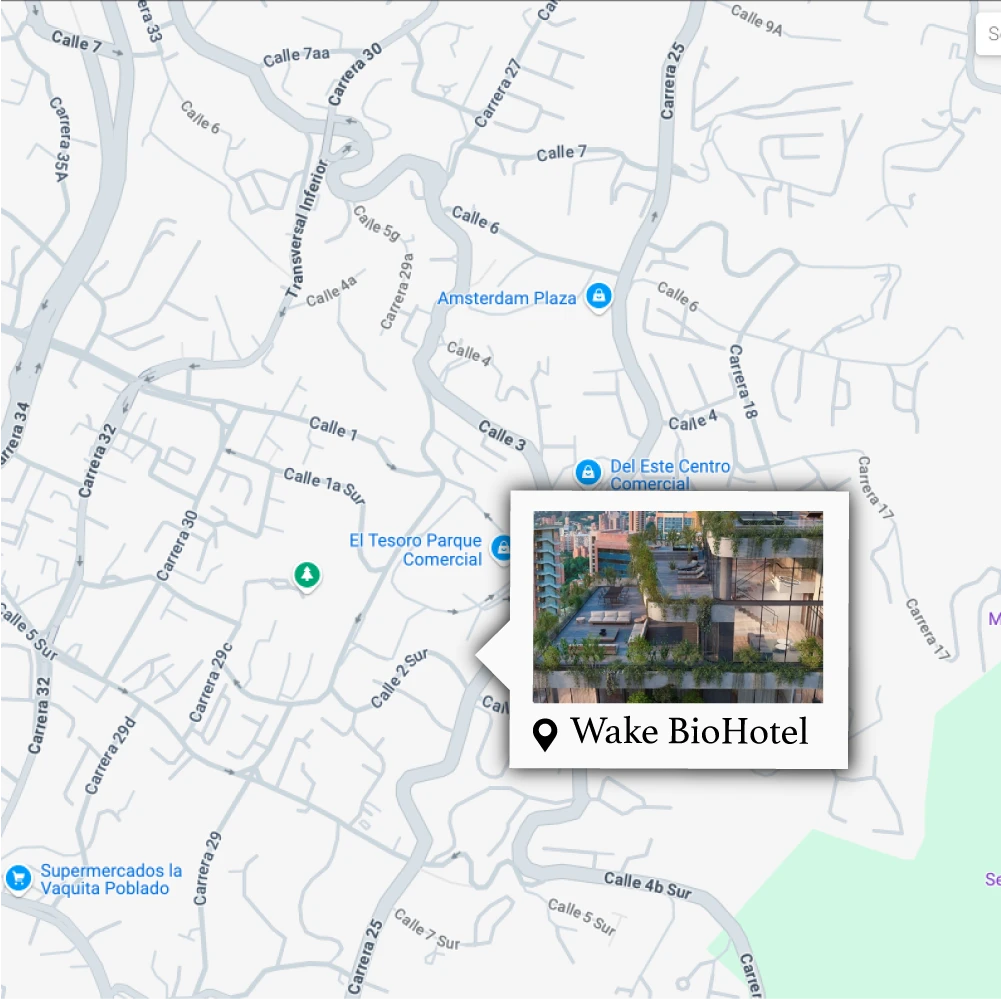
Task: Open the Supermercados la Vaquita Poblado label
Action: point(111,879)
